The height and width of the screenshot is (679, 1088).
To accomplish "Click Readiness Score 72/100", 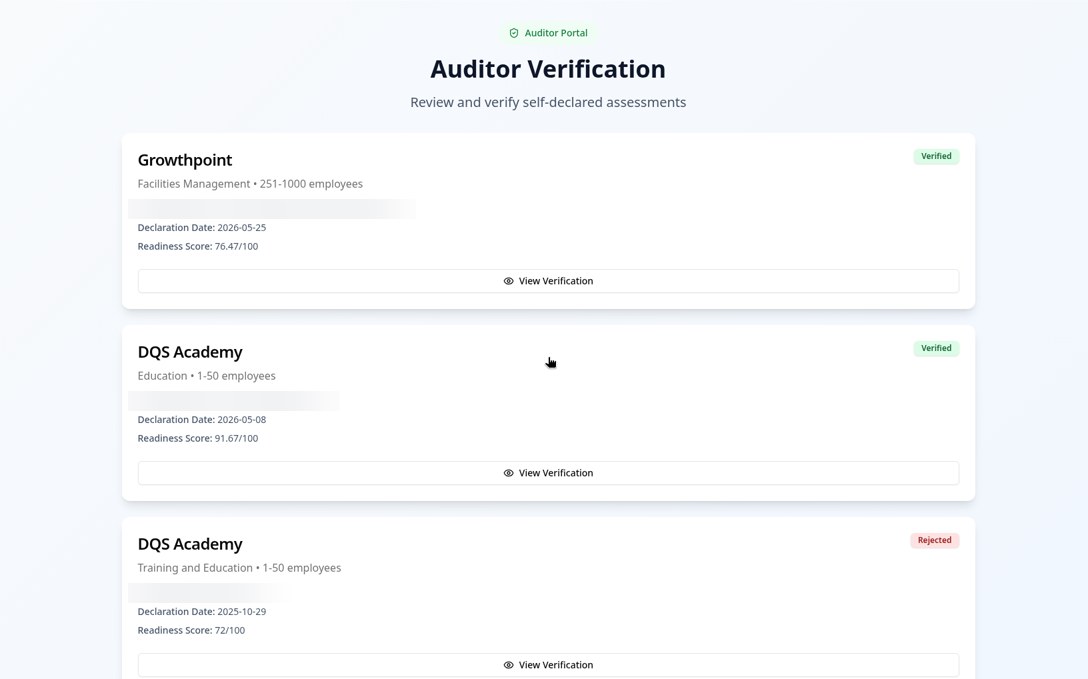I will coord(191,630).
